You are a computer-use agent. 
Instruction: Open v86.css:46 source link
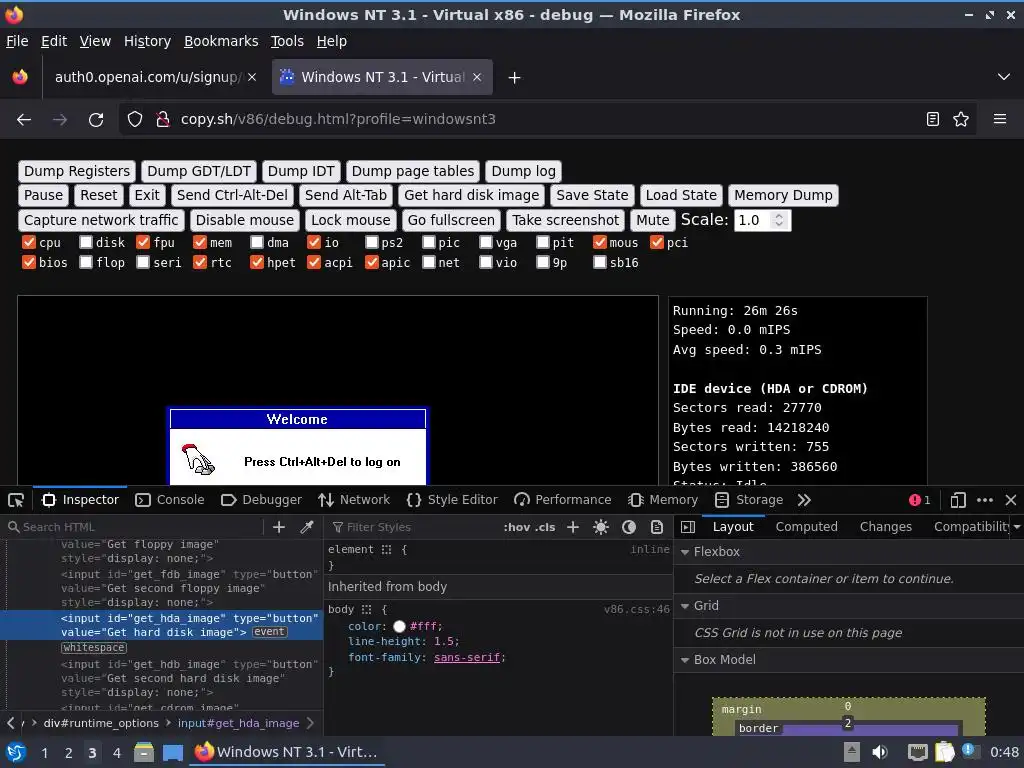637,609
